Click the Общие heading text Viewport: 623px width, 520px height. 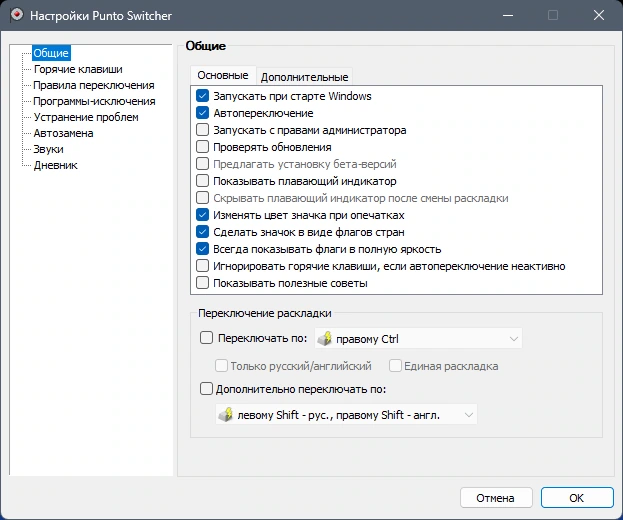tap(206, 46)
